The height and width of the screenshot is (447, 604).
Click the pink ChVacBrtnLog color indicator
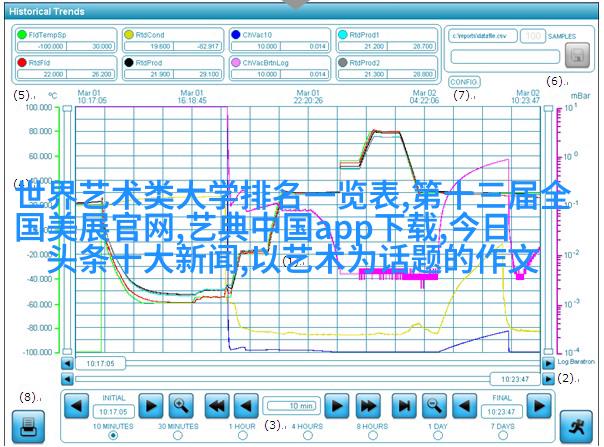[x=236, y=62]
